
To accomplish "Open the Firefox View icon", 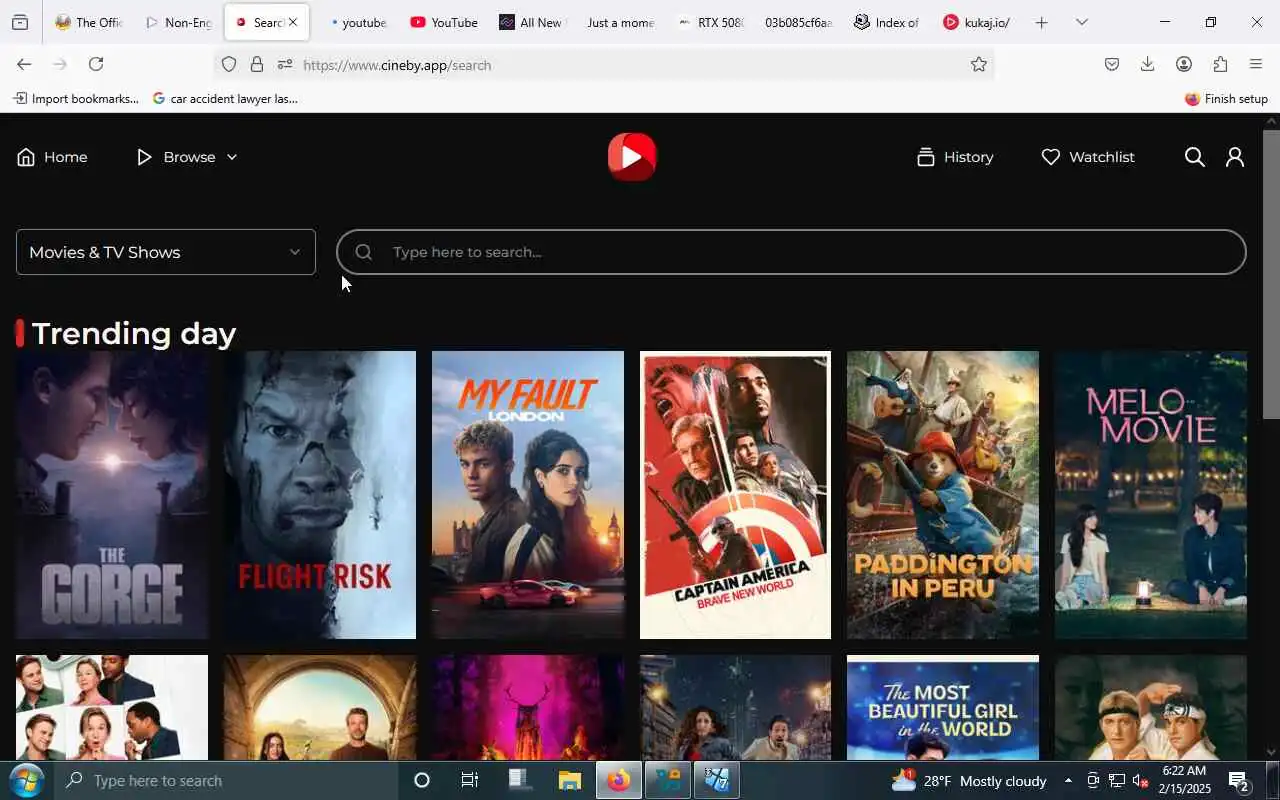I will click(x=19, y=22).
